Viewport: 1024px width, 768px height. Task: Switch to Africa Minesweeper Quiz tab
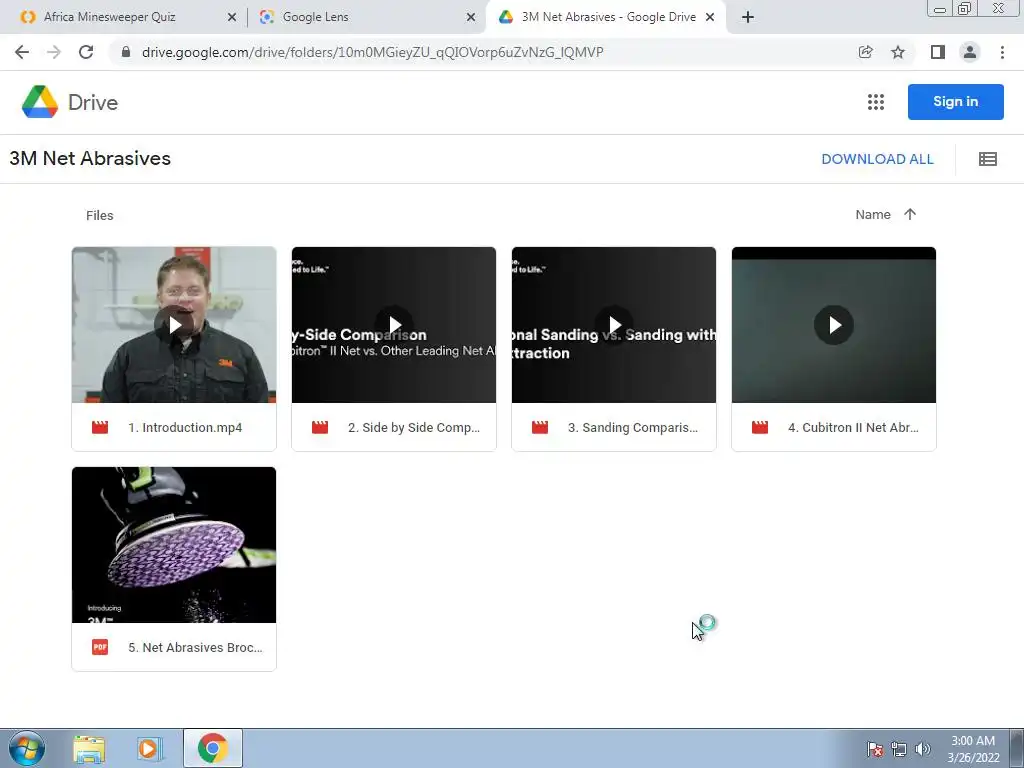click(110, 17)
